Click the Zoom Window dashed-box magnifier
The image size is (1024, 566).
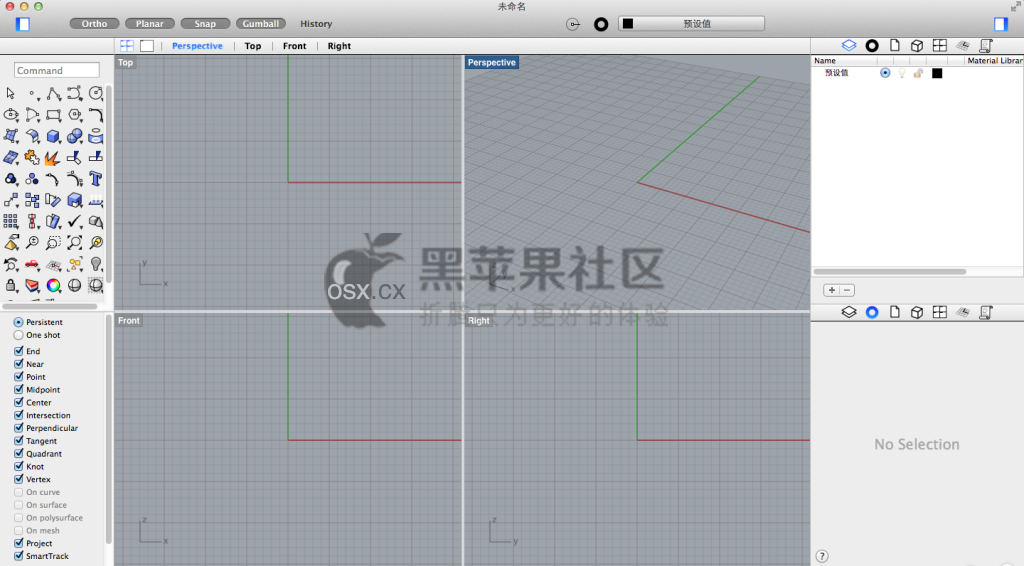coord(54,242)
